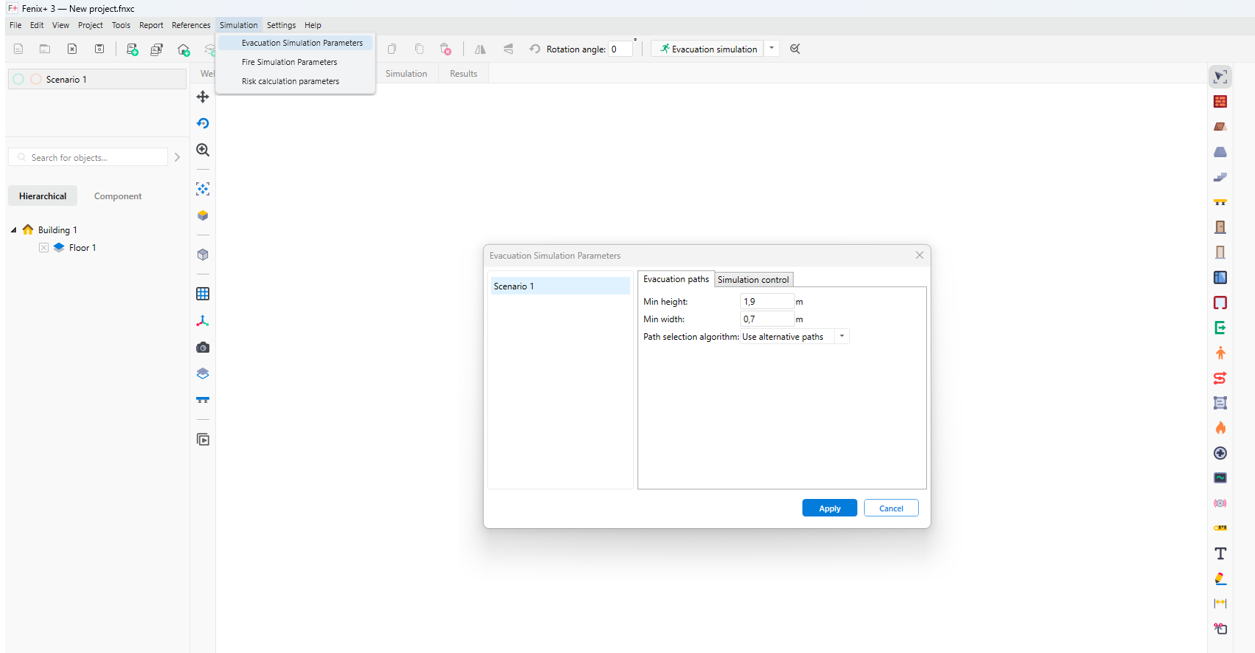Collapse the Building 1 tree node
The height and width of the screenshot is (653, 1255).
pos(14,230)
